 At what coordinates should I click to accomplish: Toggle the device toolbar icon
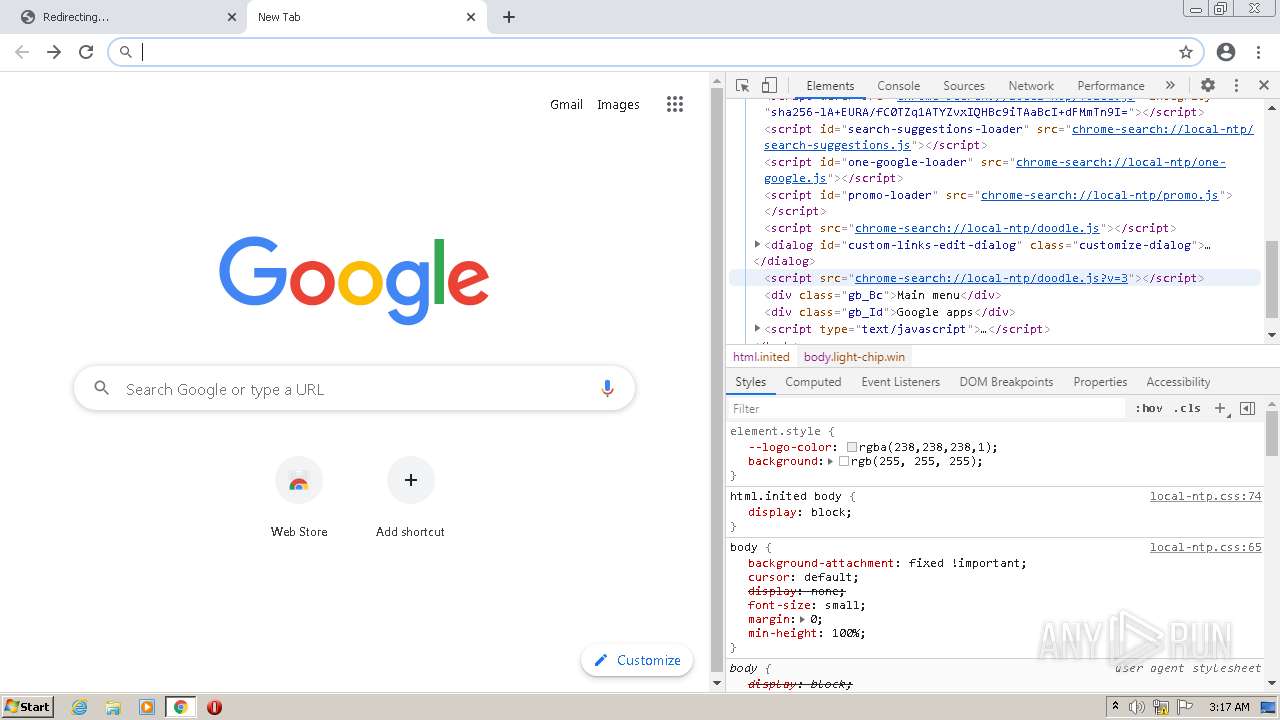point(769,85)
